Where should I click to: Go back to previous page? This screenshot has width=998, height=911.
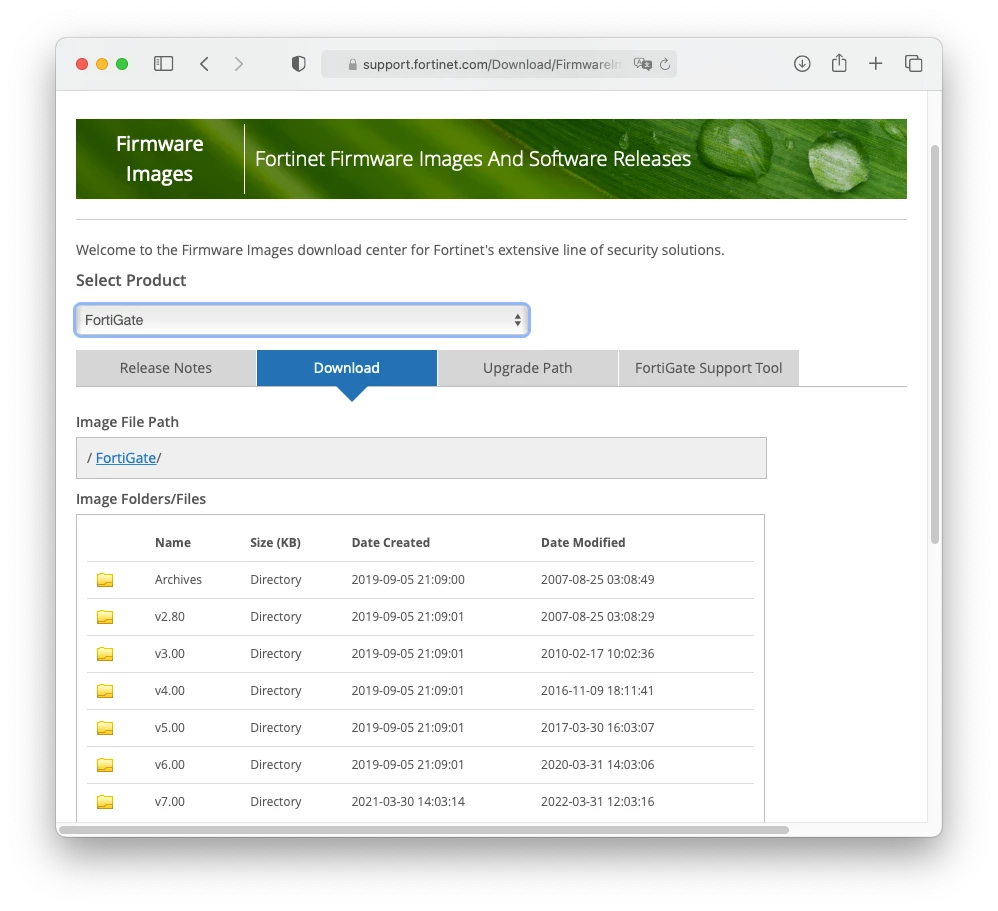204,64
